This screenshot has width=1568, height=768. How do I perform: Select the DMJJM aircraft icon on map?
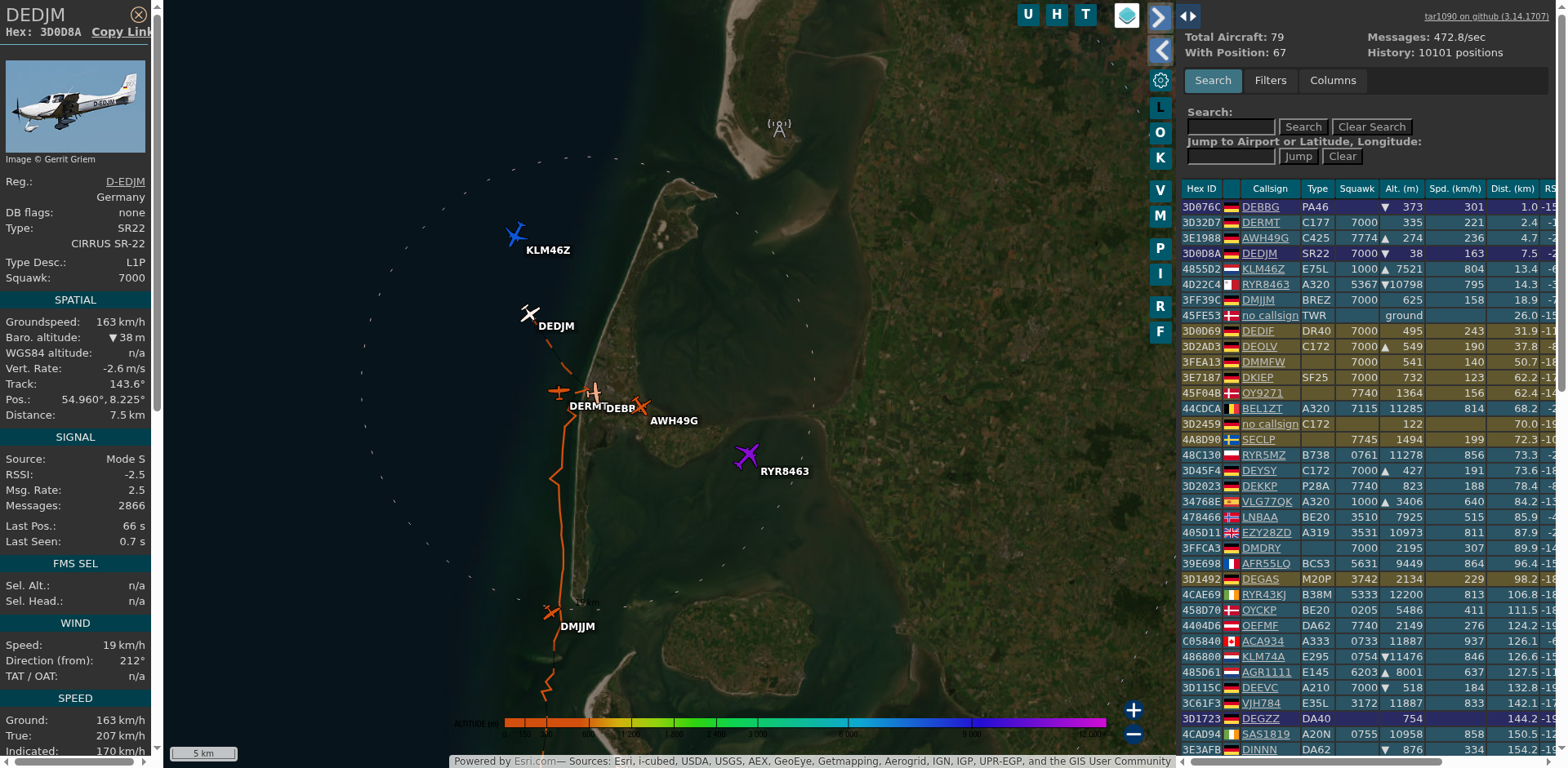(551, 611)
